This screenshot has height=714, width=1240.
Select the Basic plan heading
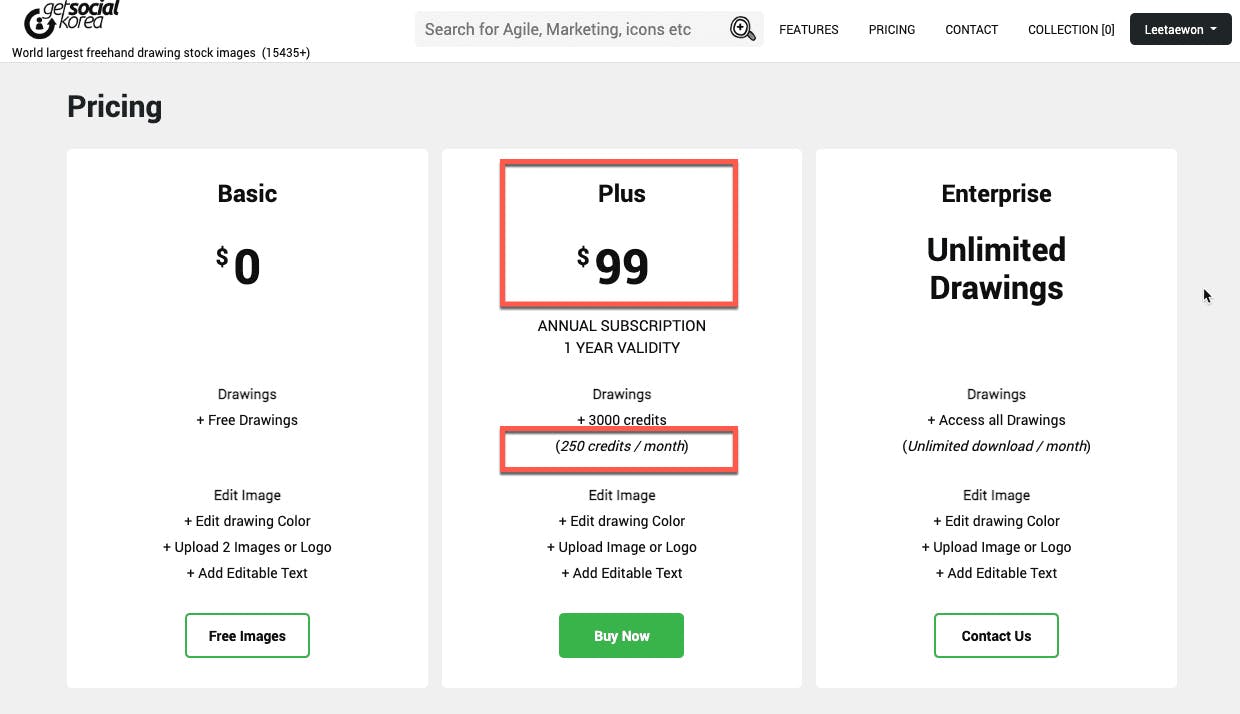pos(247,194)
